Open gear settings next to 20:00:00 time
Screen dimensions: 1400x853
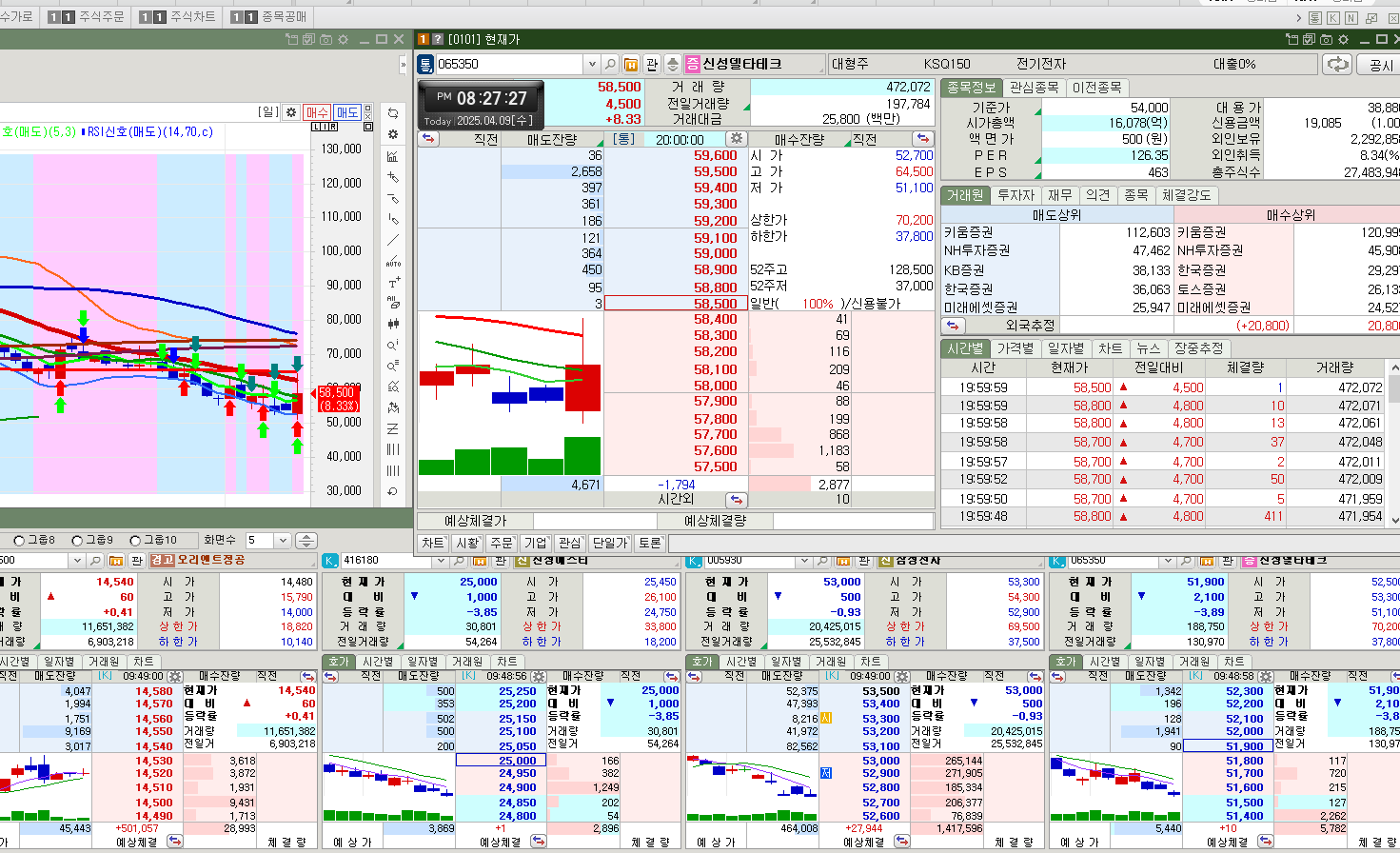[737, 139]
